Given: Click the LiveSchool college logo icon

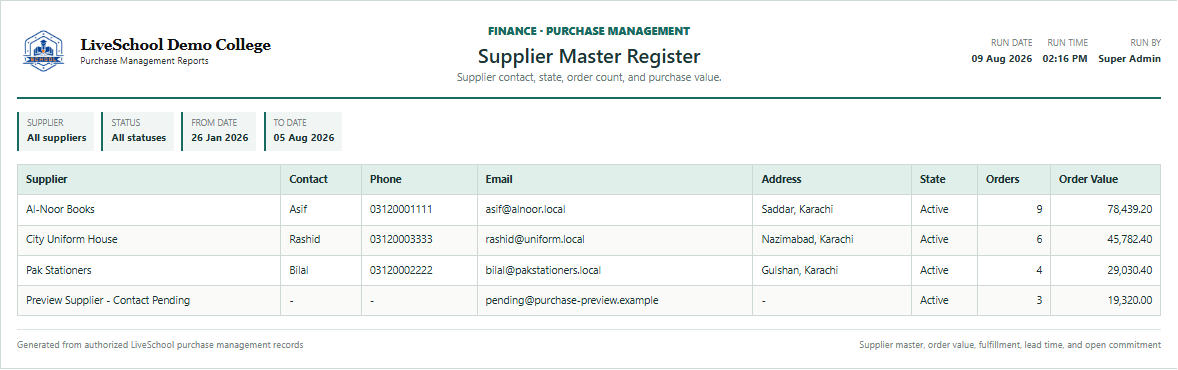Looking at the screenshot, I should (44, 51).
